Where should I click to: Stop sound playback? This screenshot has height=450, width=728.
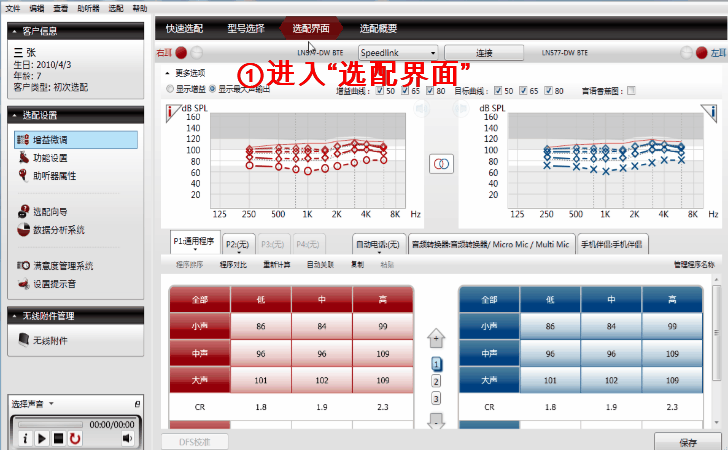pos(58,438)
